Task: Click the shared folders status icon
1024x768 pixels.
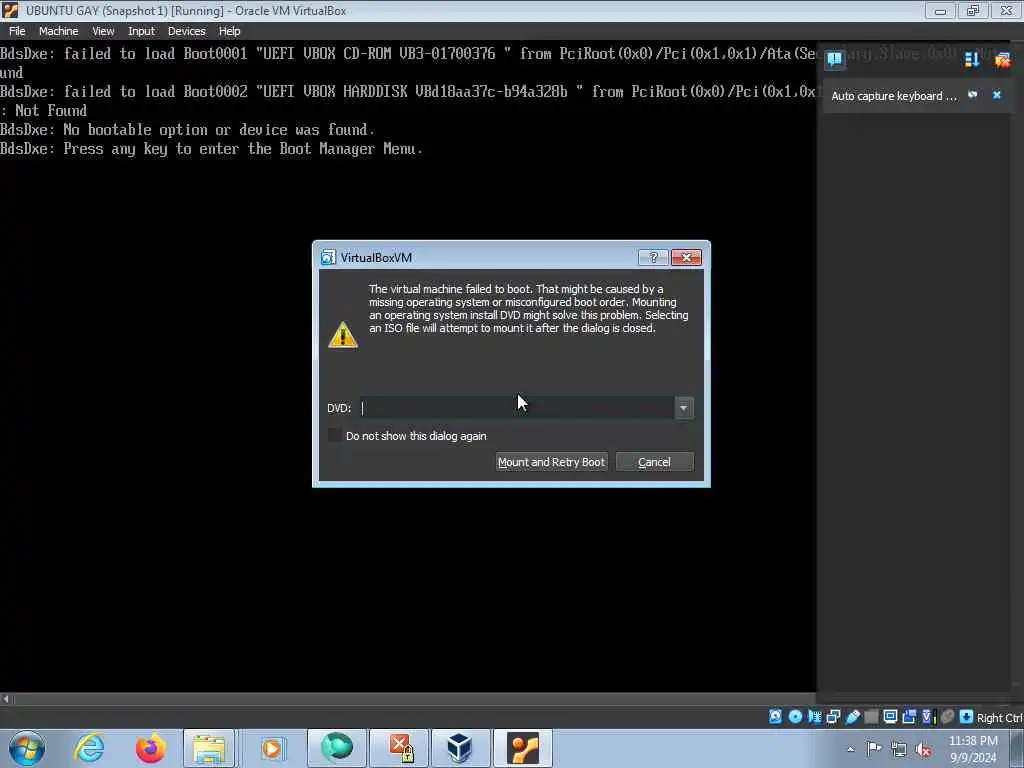Action: (x=871, y=716)
